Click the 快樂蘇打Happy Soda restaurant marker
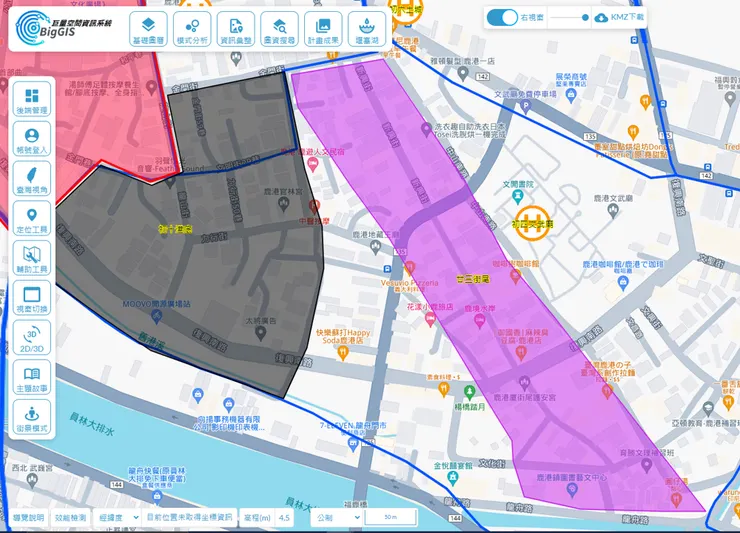Viewport: 740px width, 533px height. 343,352
